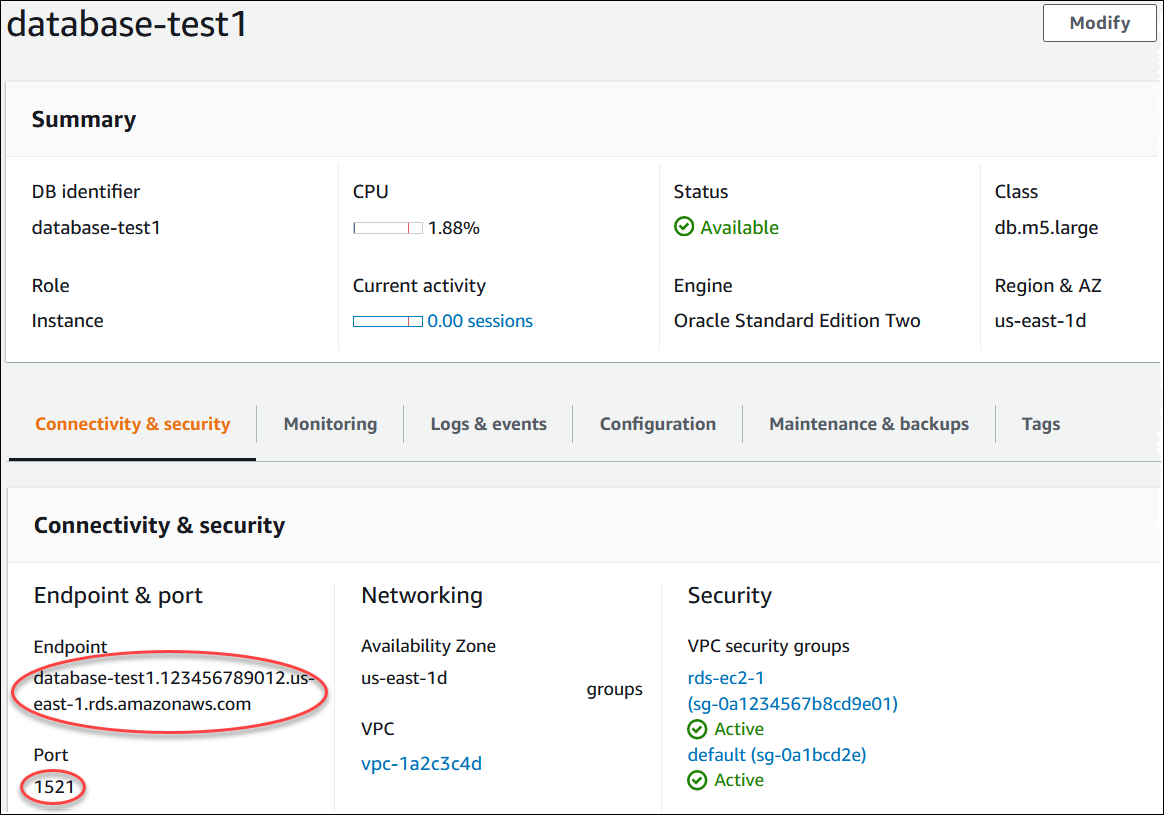The image size is (1164, 815).
Task: Switch to the Monitoring tab
Action: tap(330, 424)
